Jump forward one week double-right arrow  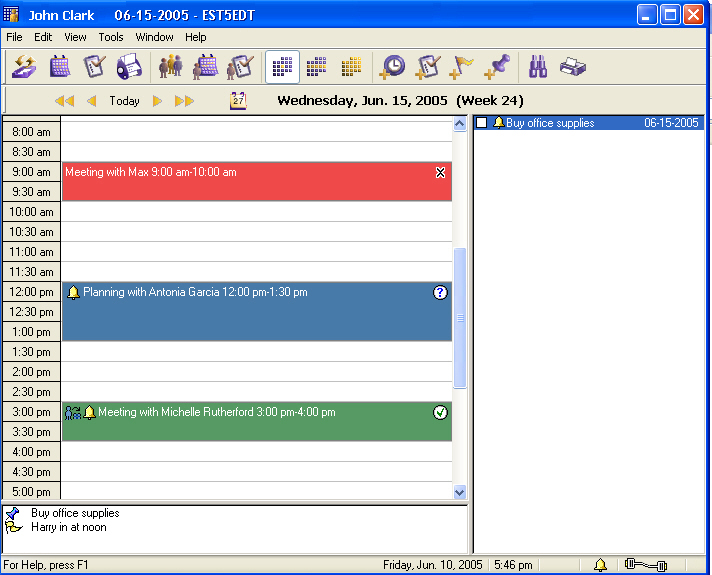[184, 101]
